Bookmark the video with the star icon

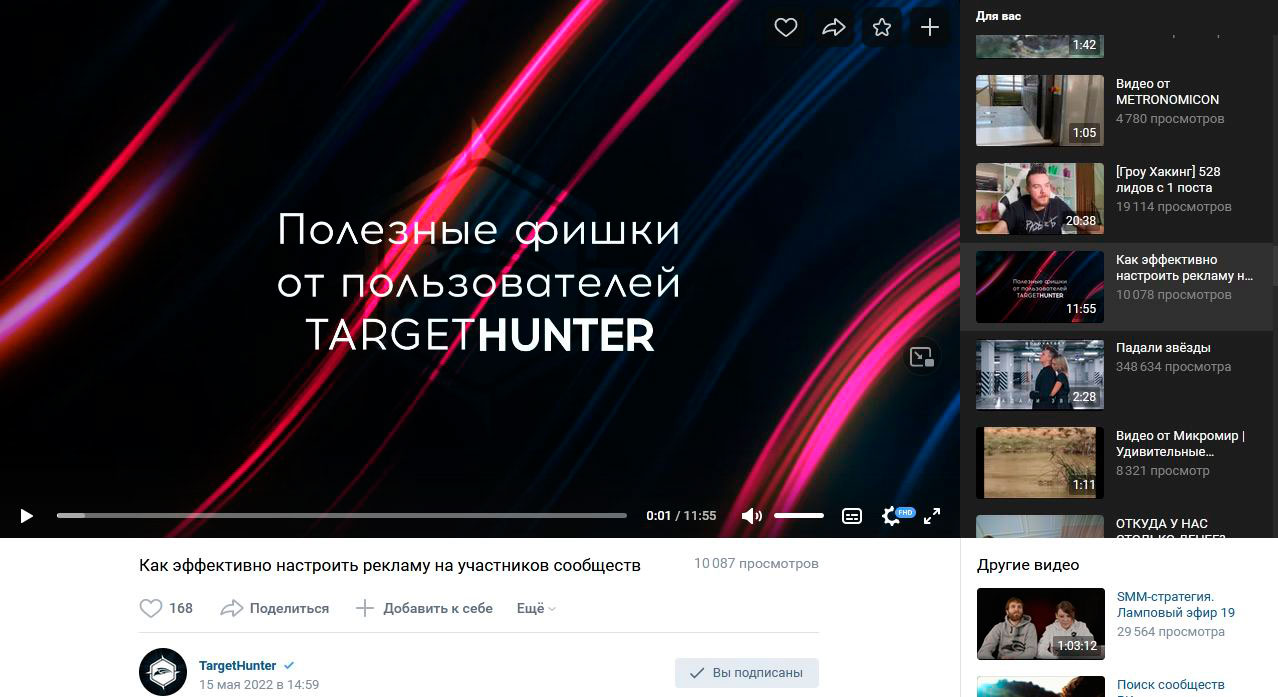(882, 28)
